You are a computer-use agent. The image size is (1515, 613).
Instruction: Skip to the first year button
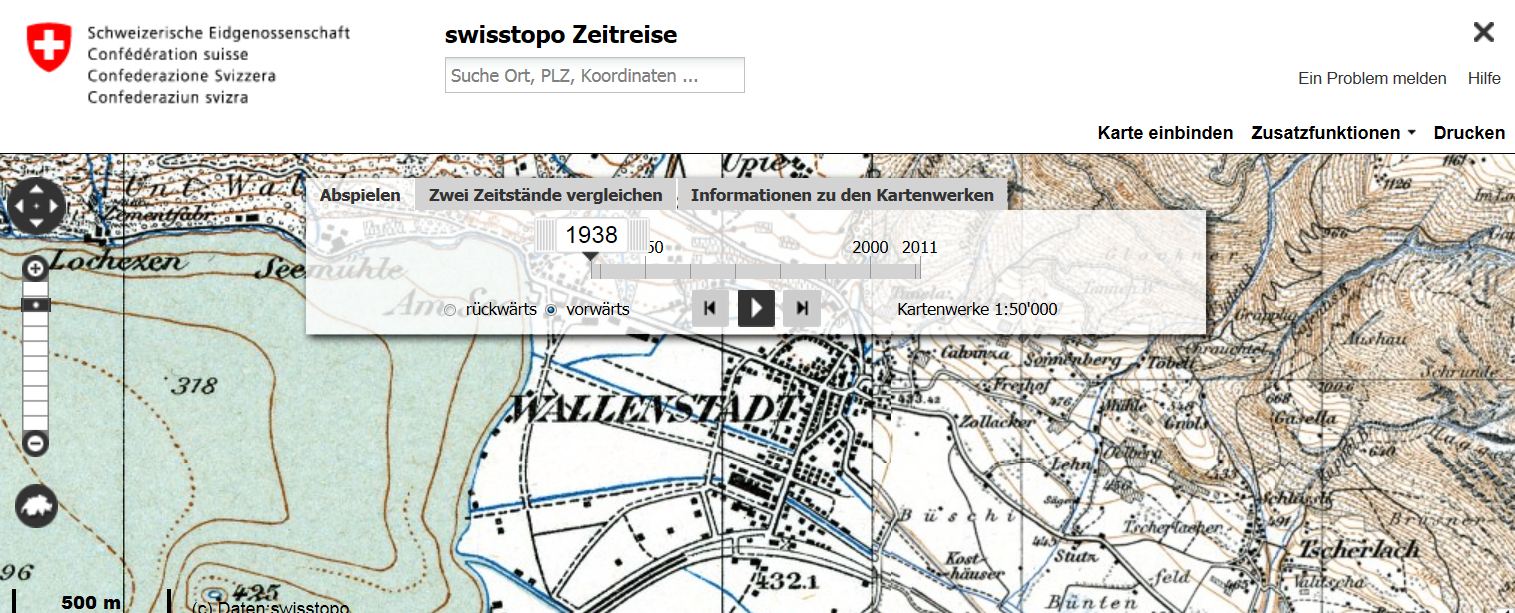tap(710, 309)
